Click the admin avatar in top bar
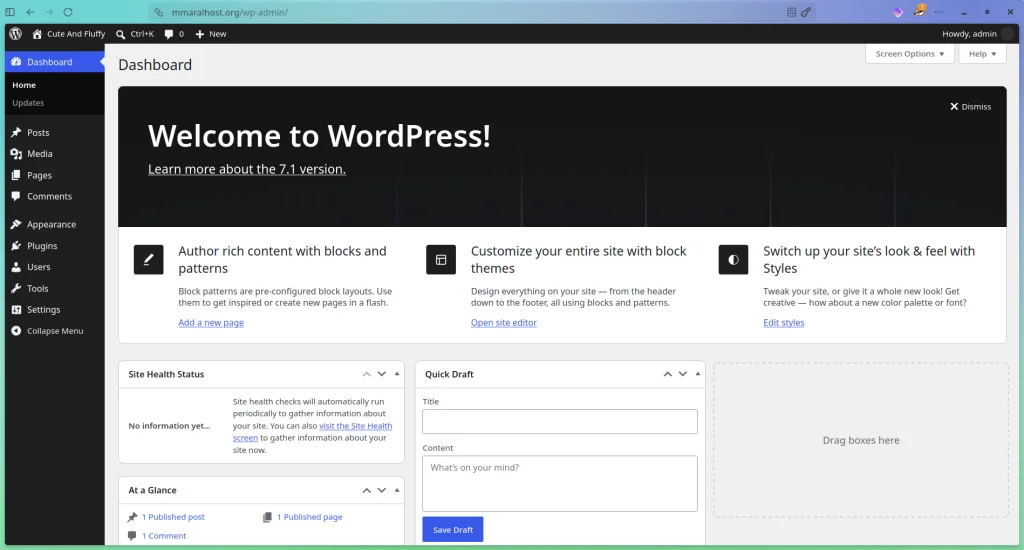 pos(1008,34)
